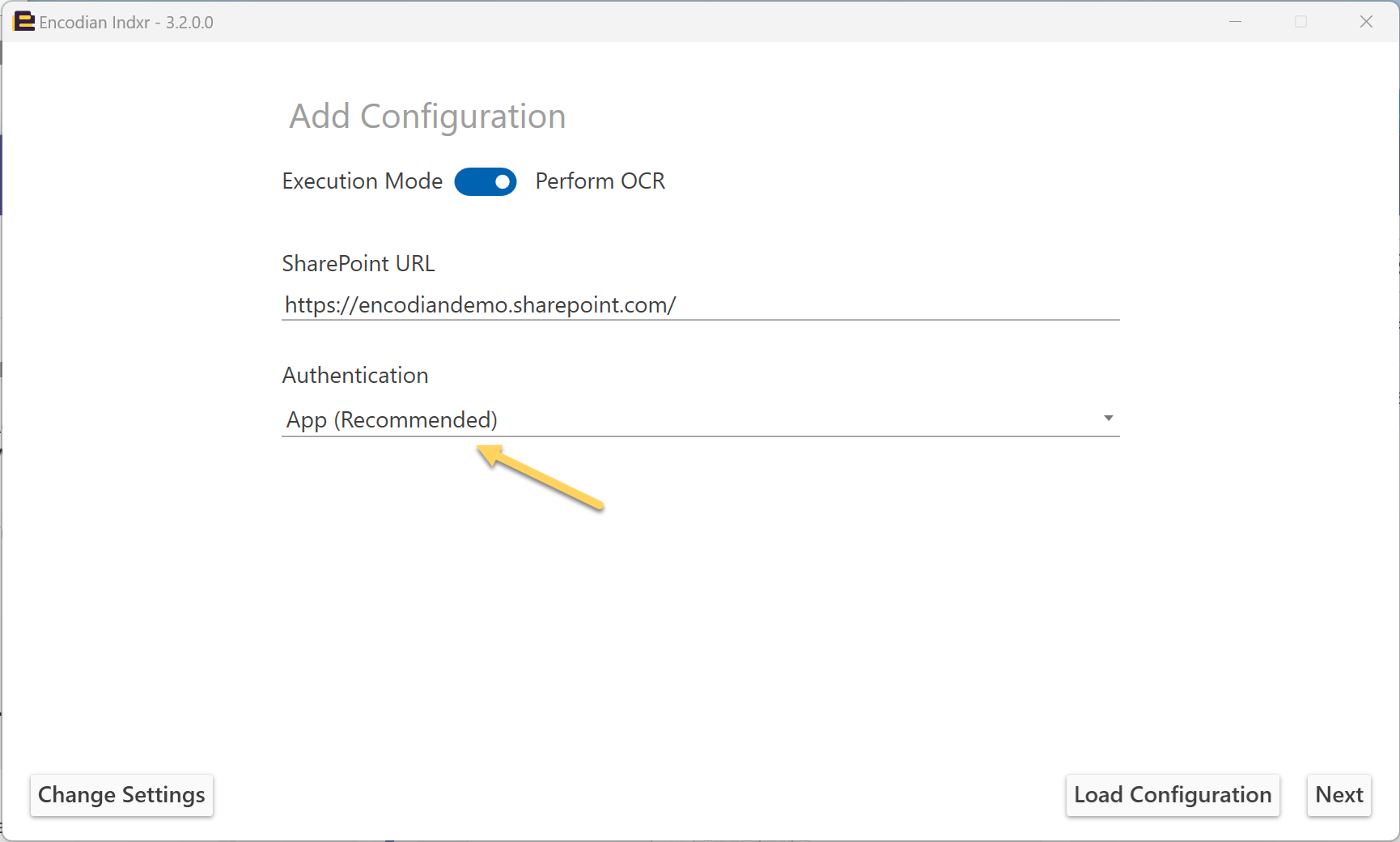
Task: Open the Authentication dropdown arrow
Action: click(x=1108, y=419)
